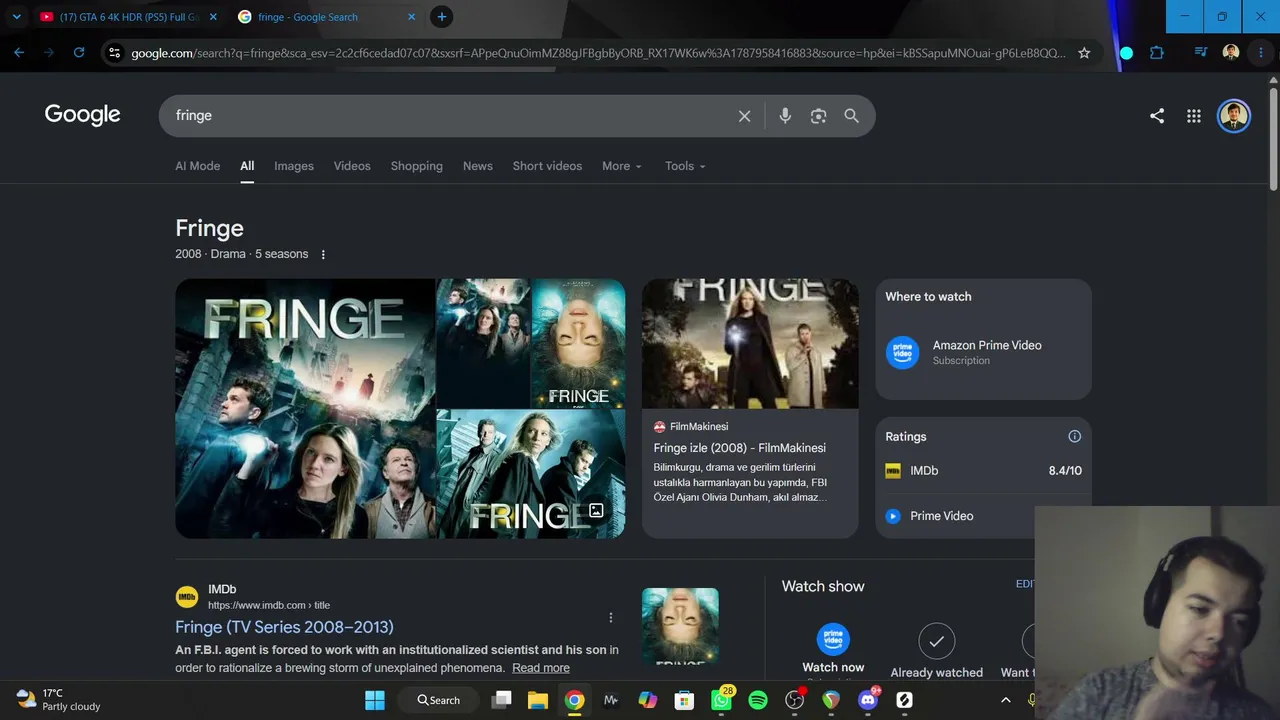
Task: Open Prime Video rating row
Action: tap(960, 516)
